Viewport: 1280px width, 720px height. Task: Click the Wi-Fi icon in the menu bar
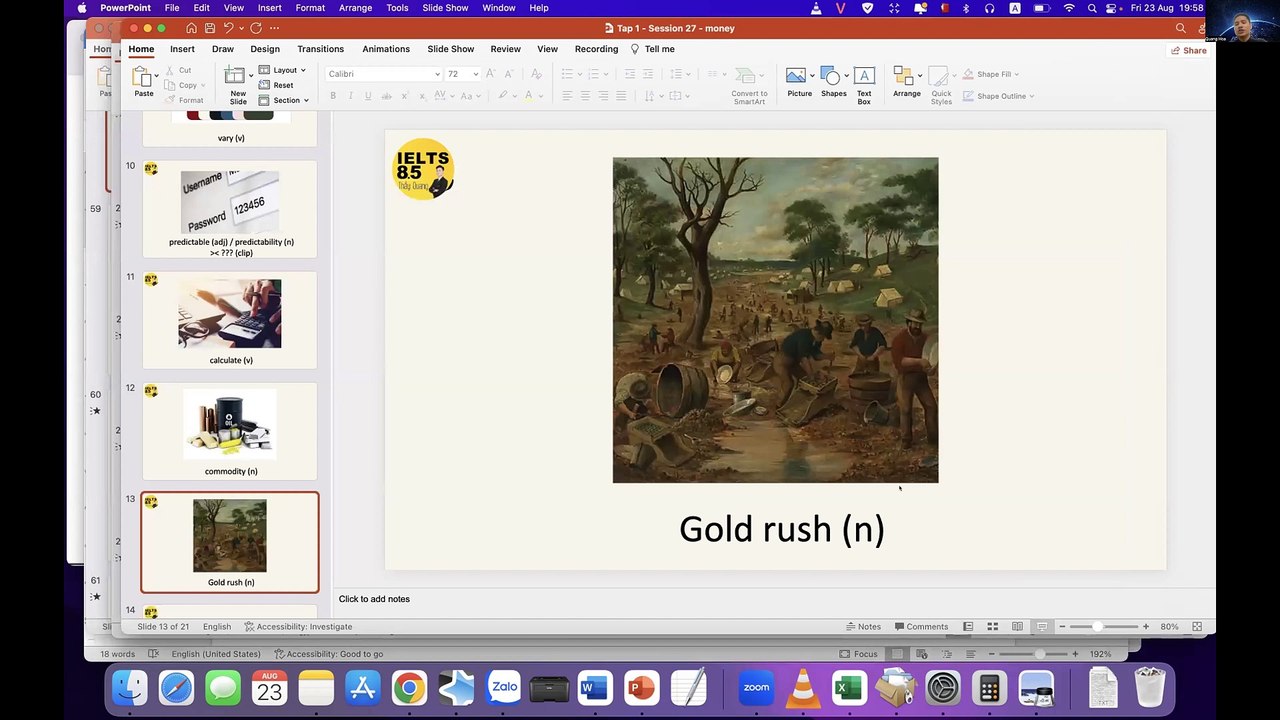tap(1069, 8)
